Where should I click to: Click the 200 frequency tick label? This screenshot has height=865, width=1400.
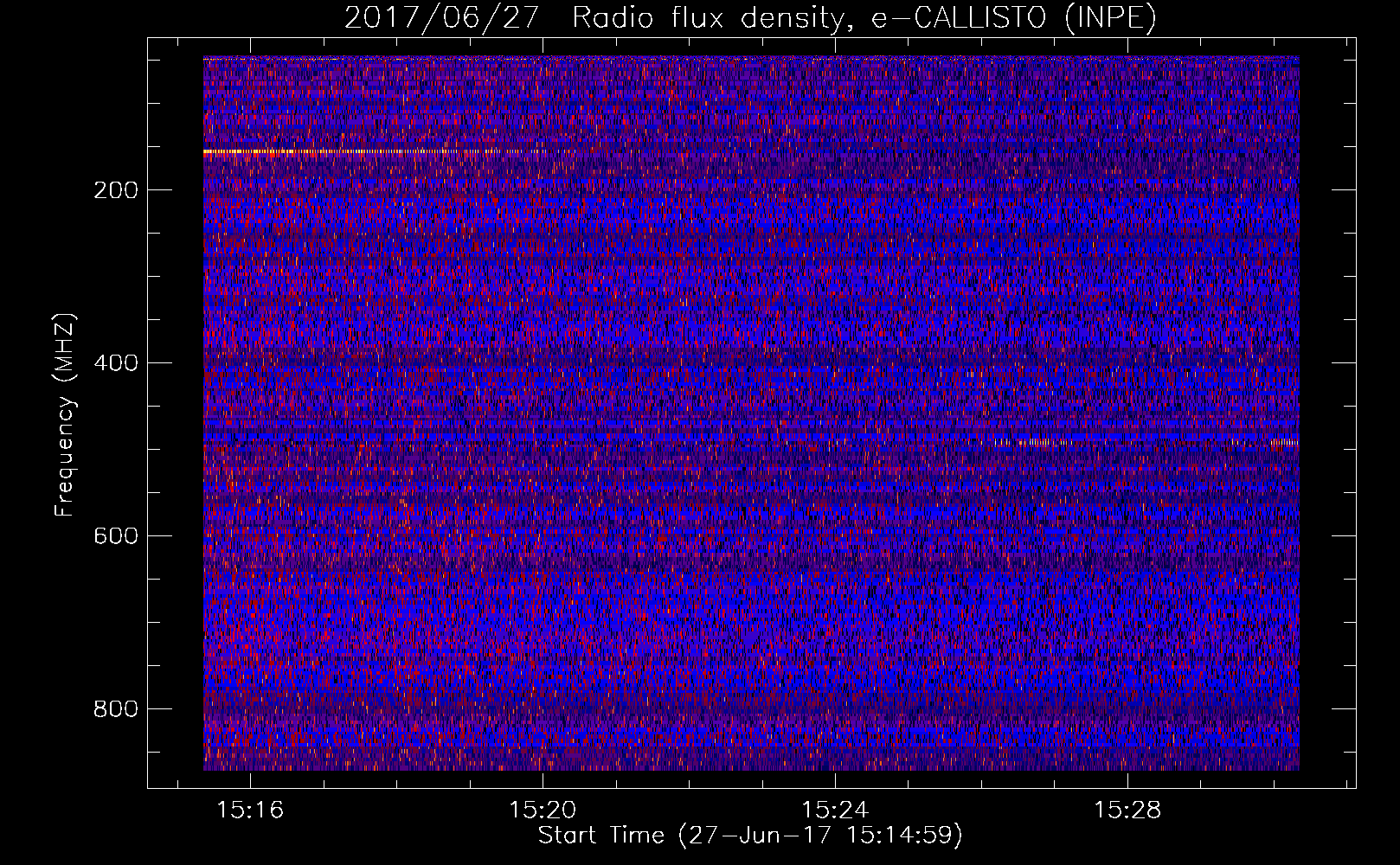(116, 190)
